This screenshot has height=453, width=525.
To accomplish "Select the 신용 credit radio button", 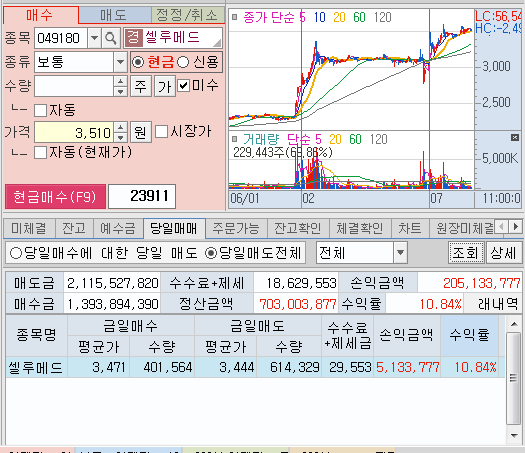I will pos(183,62).
